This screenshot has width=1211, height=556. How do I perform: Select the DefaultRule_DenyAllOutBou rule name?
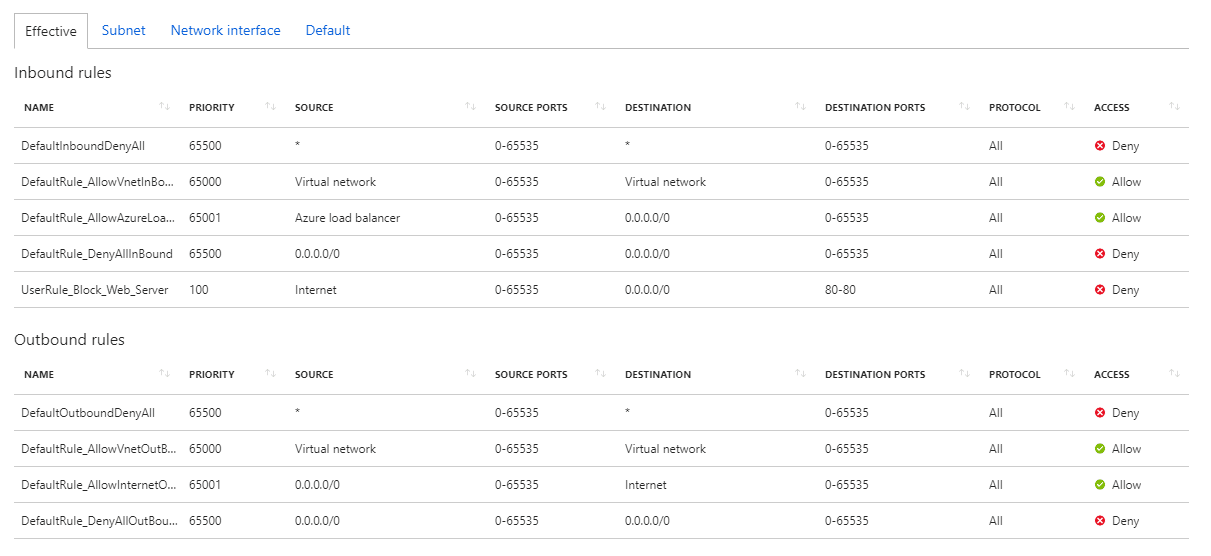99,521
